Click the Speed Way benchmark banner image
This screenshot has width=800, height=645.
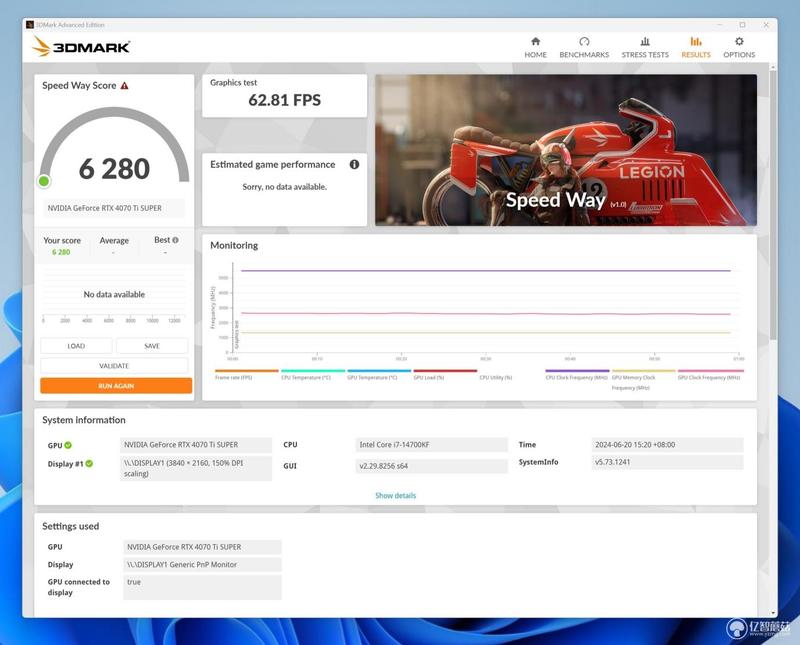point(566,150)
